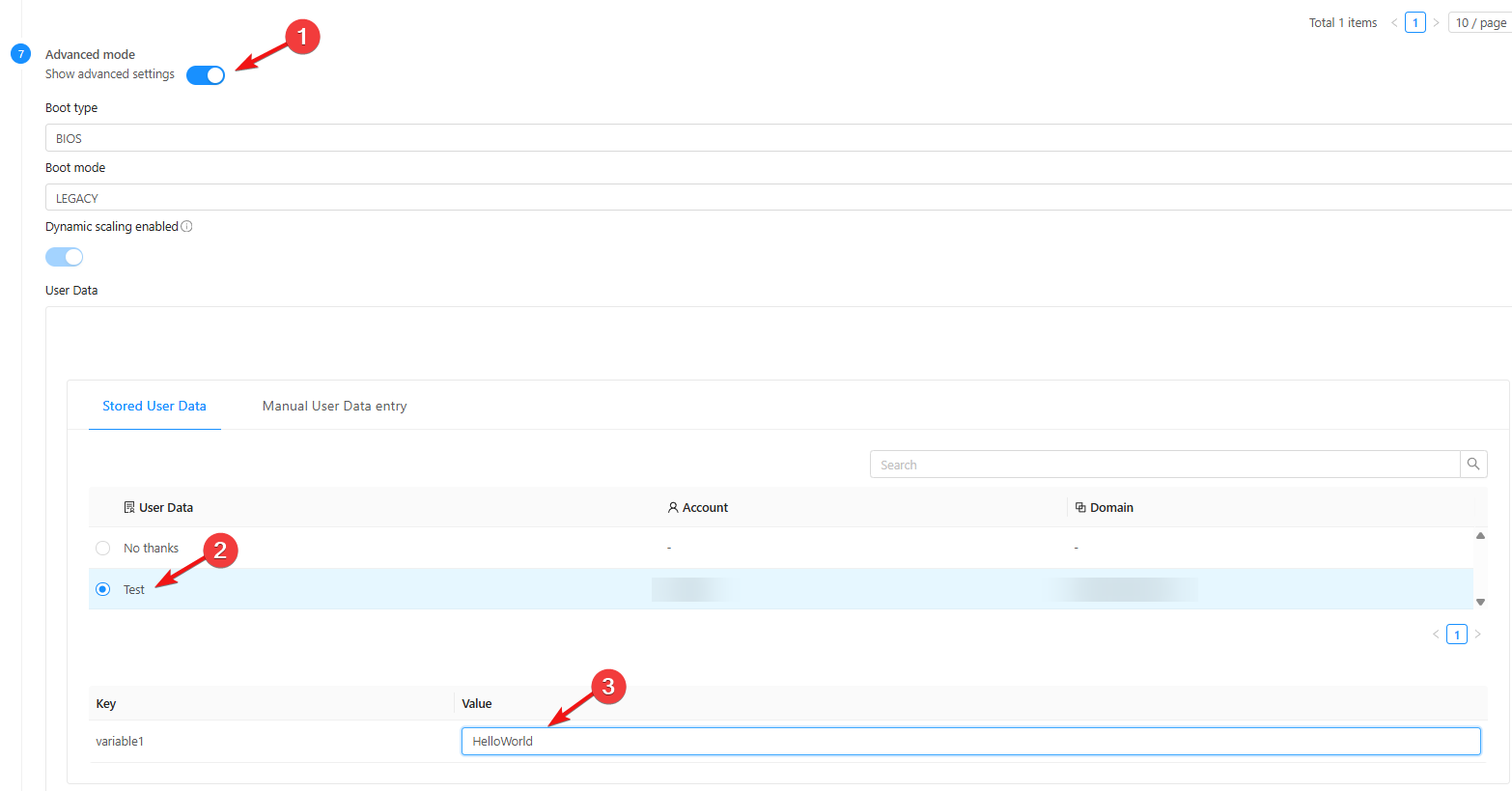Image resolution: width=1512 pixels, height=791 pixels.
Task: Open the Boot mode LEGACY dropdown
Action: pyautogui.click(x=772, y=198)
